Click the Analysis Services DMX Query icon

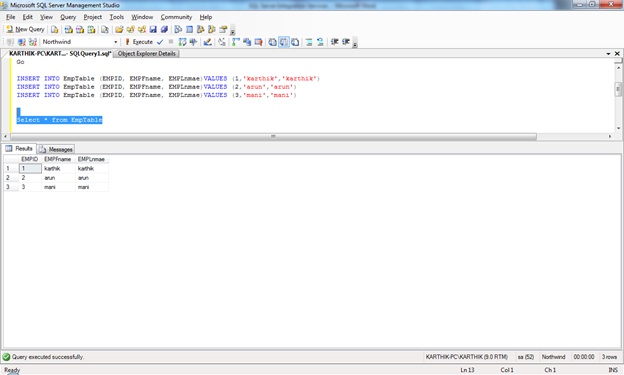(x=80, y=29)
